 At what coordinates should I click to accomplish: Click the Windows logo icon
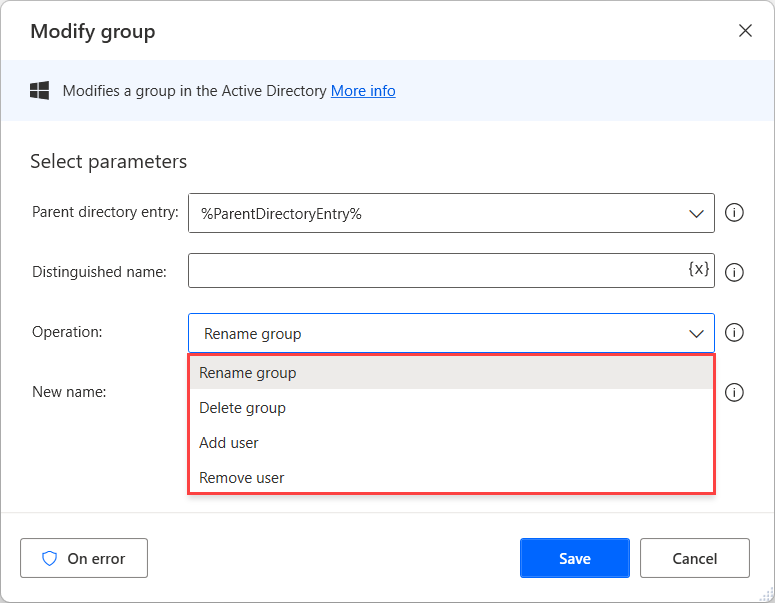40,90
